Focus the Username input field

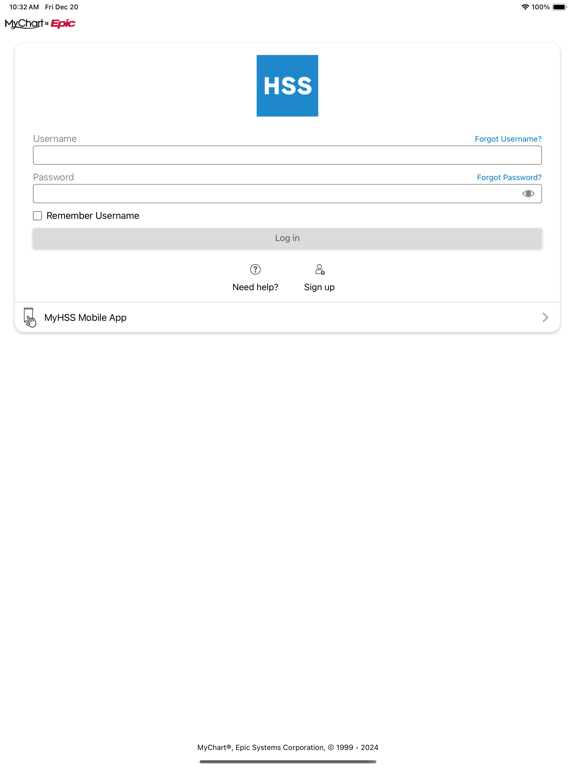pyautogui.click(x=288, y=155)
